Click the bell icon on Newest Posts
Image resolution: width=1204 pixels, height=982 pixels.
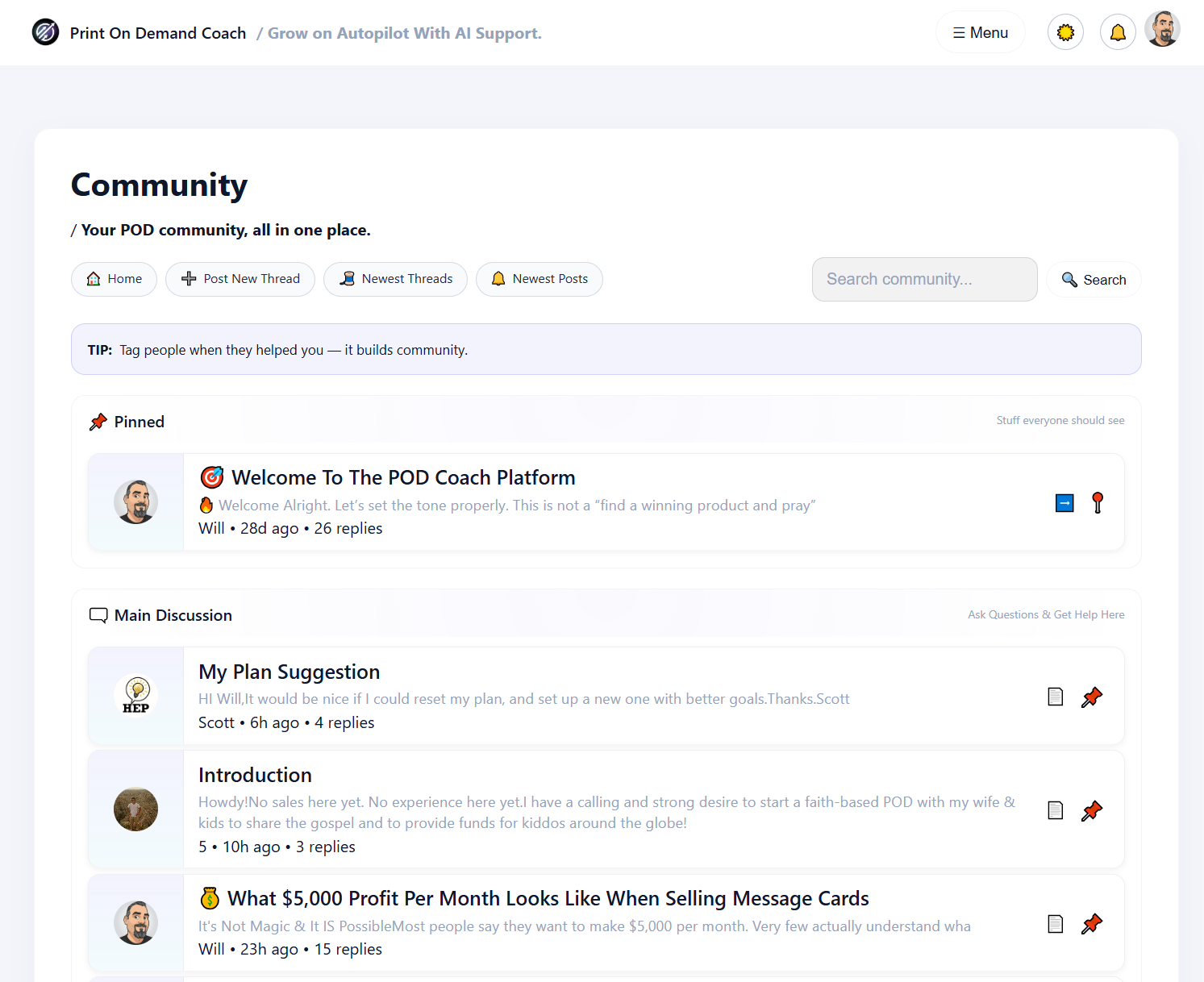[499, 279]
